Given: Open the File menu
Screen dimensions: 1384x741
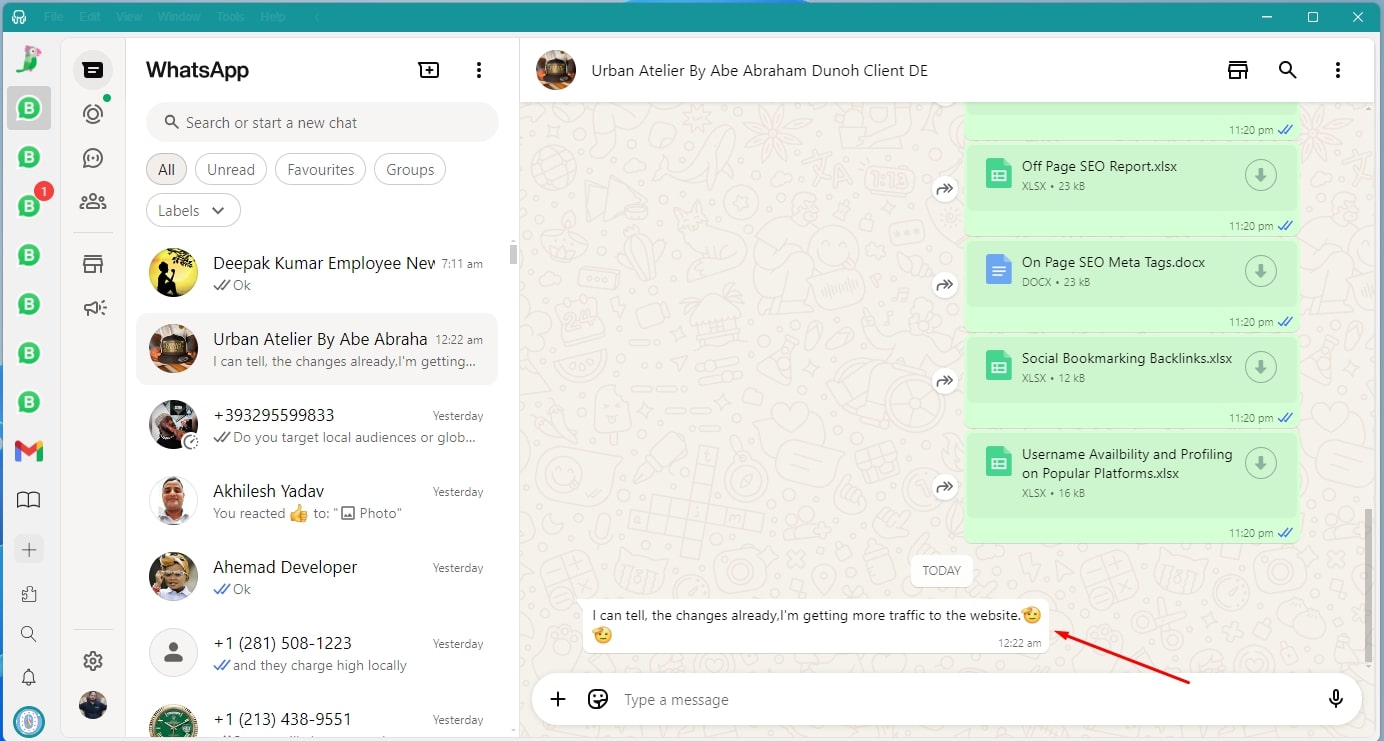Looking at the screenshot, I should pos(54,17).
